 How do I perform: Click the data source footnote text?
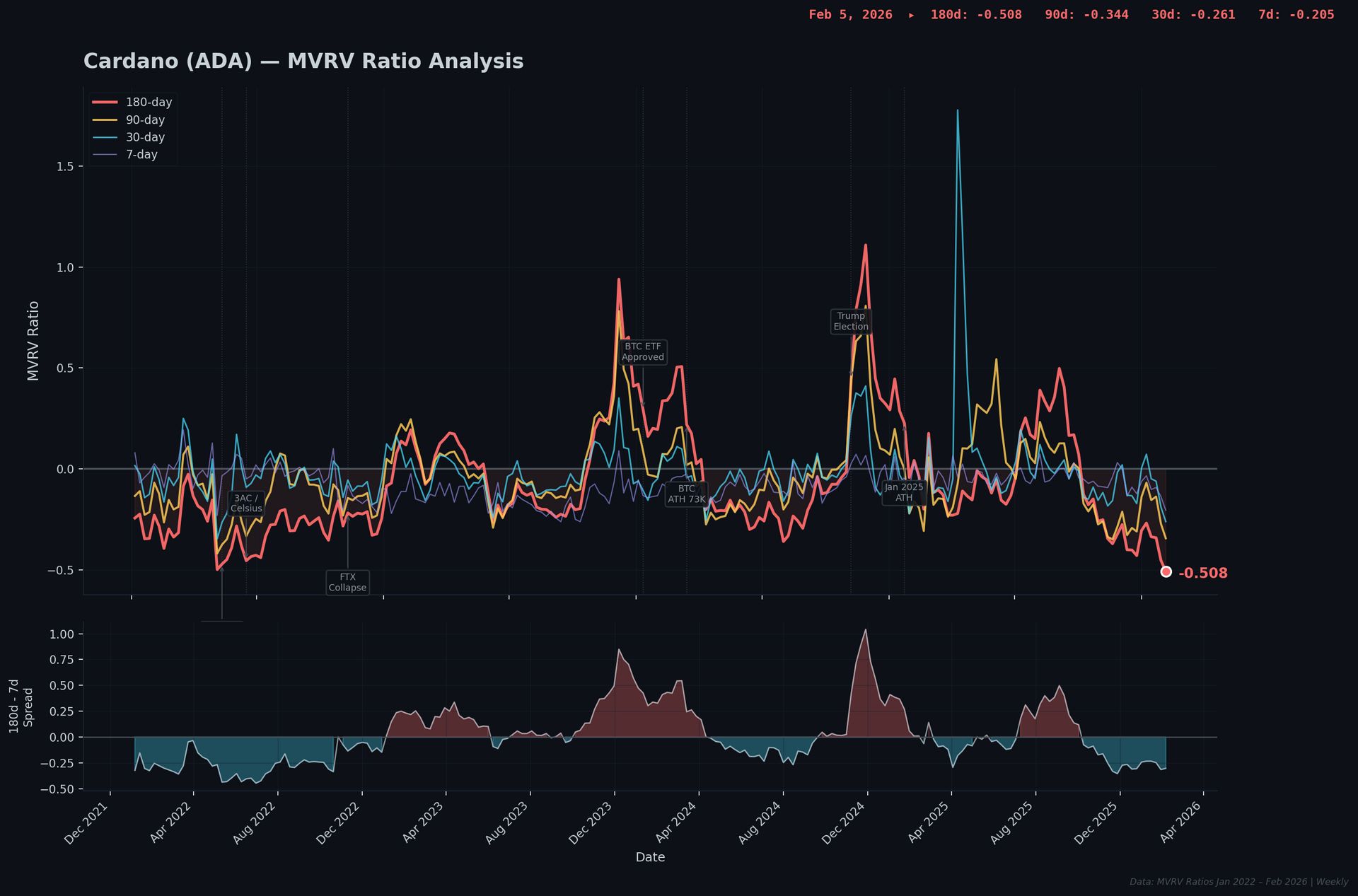tap(1238, 882)
